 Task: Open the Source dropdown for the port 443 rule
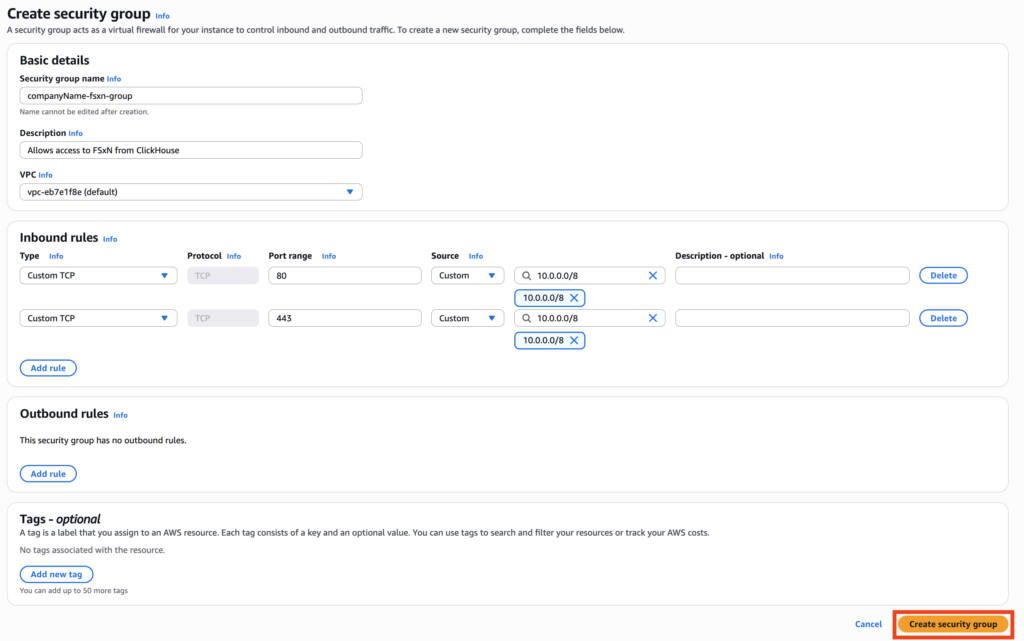coord(467,319)
